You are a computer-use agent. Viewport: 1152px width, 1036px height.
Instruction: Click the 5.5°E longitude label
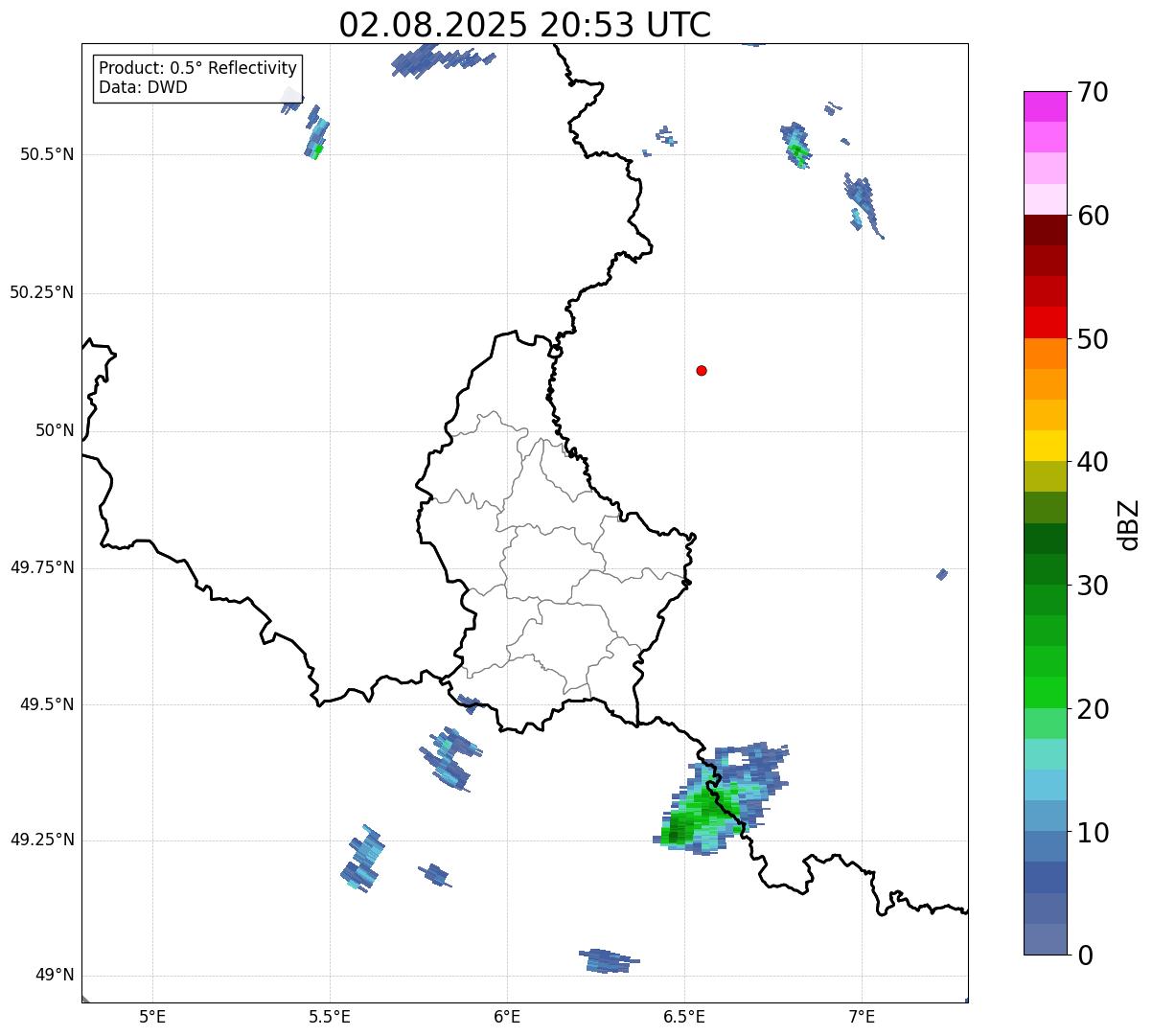click(330, 1016)
